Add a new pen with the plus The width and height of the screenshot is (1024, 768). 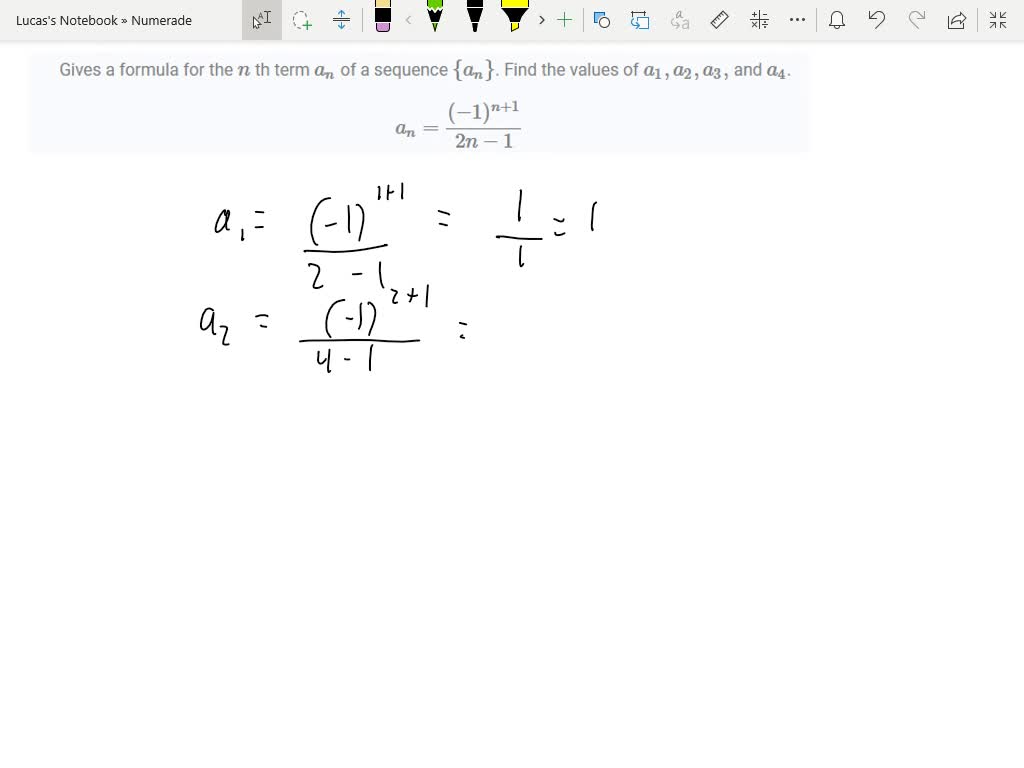click(564, 19)
